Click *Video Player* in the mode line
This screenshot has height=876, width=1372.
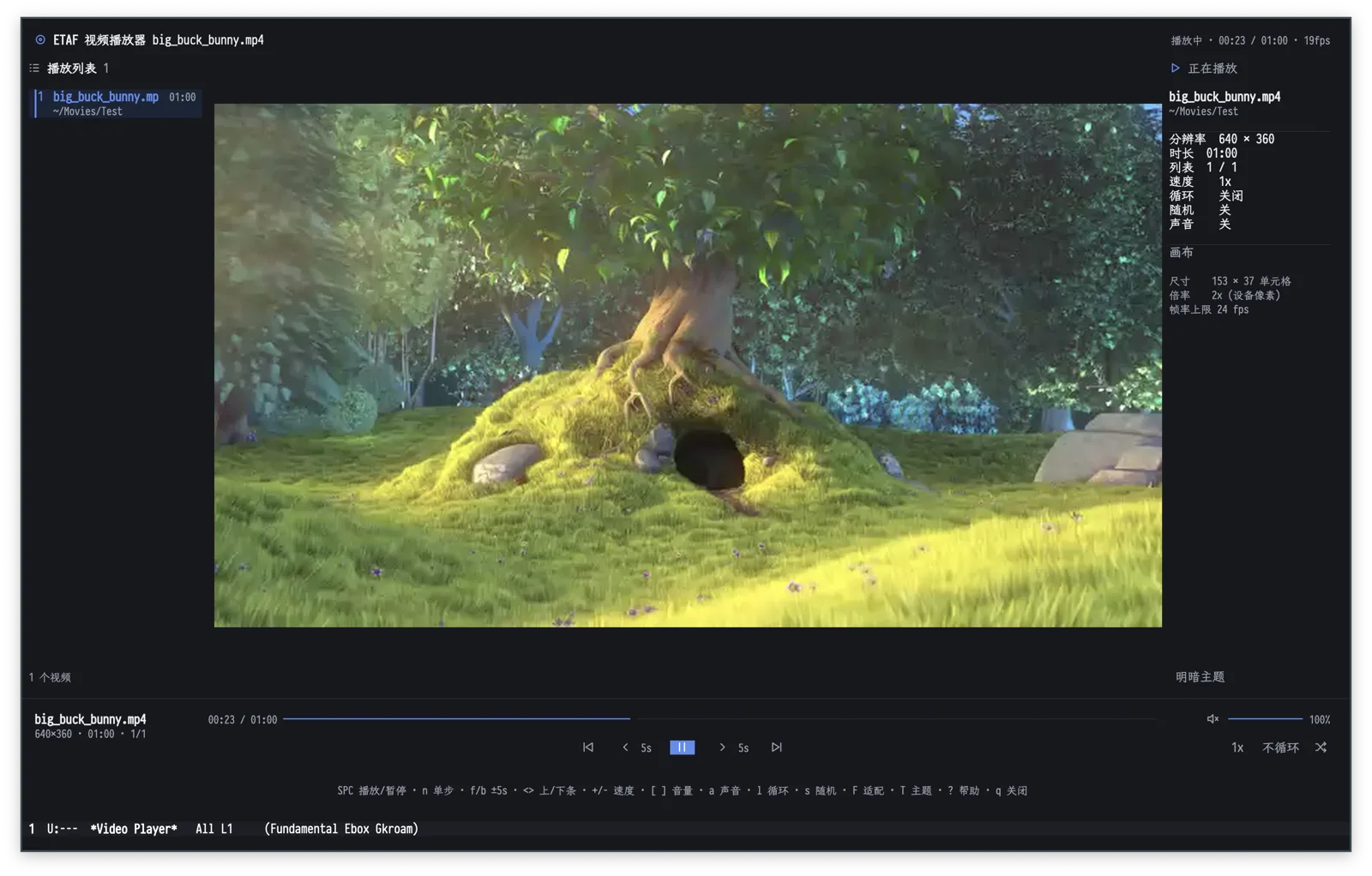pyautogui.click(x=134, y=829)
